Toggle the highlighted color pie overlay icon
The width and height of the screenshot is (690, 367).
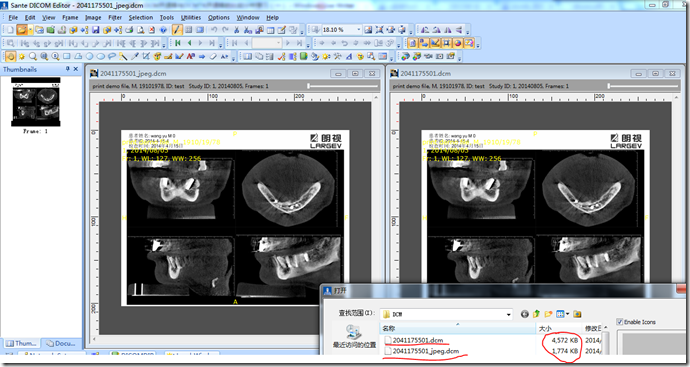[x=458, y=43]
